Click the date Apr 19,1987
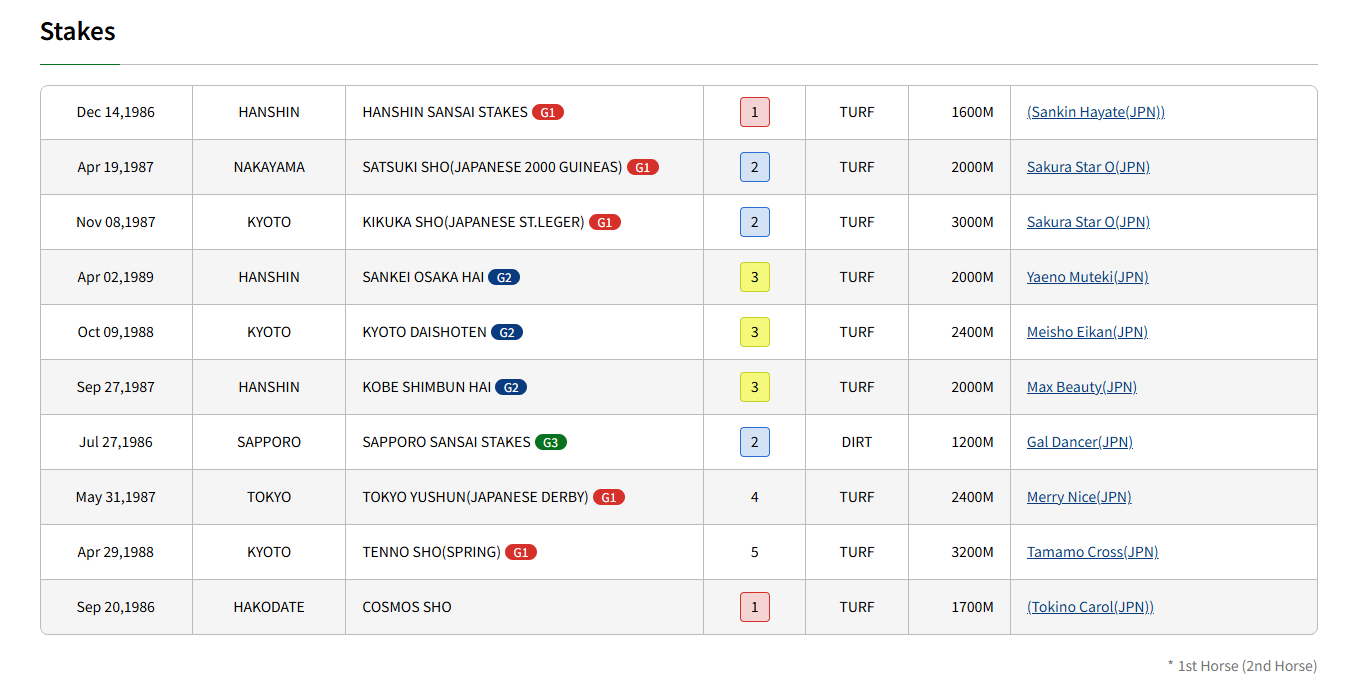This screenshot has width=1370, height=686. pyautogui.click(x=116, y=167)
